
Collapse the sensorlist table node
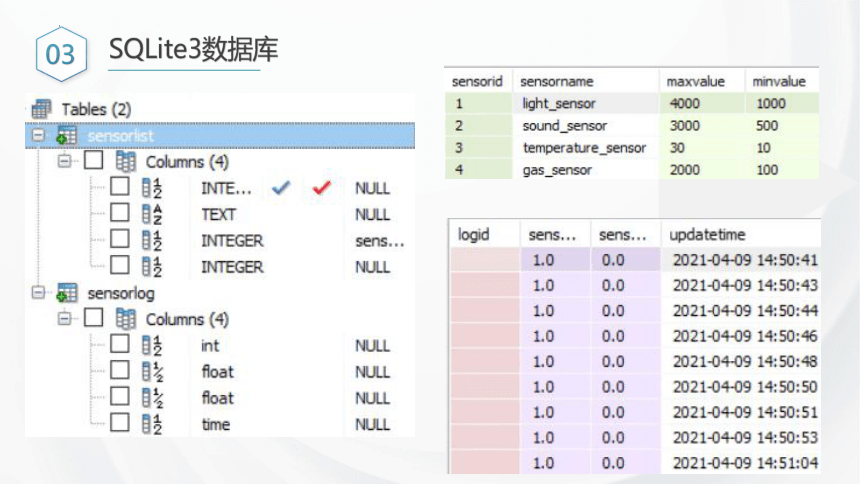38,134
